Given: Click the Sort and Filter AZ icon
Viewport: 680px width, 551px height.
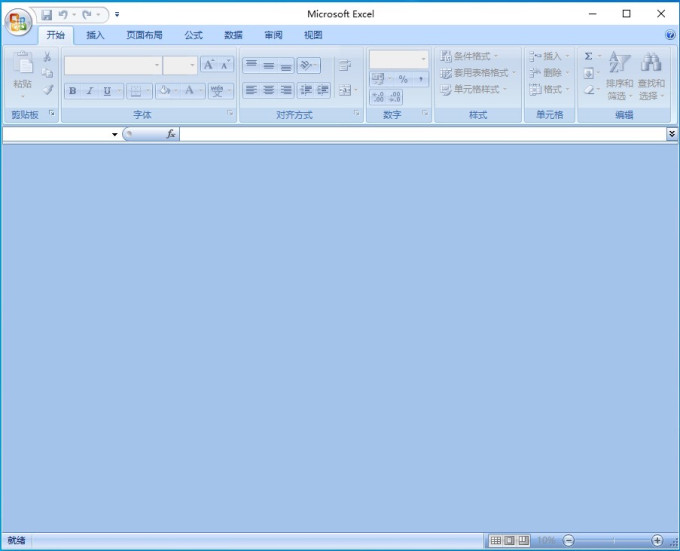Looking at the screenshot, I should pyautogui.click(x=619, y=62).
